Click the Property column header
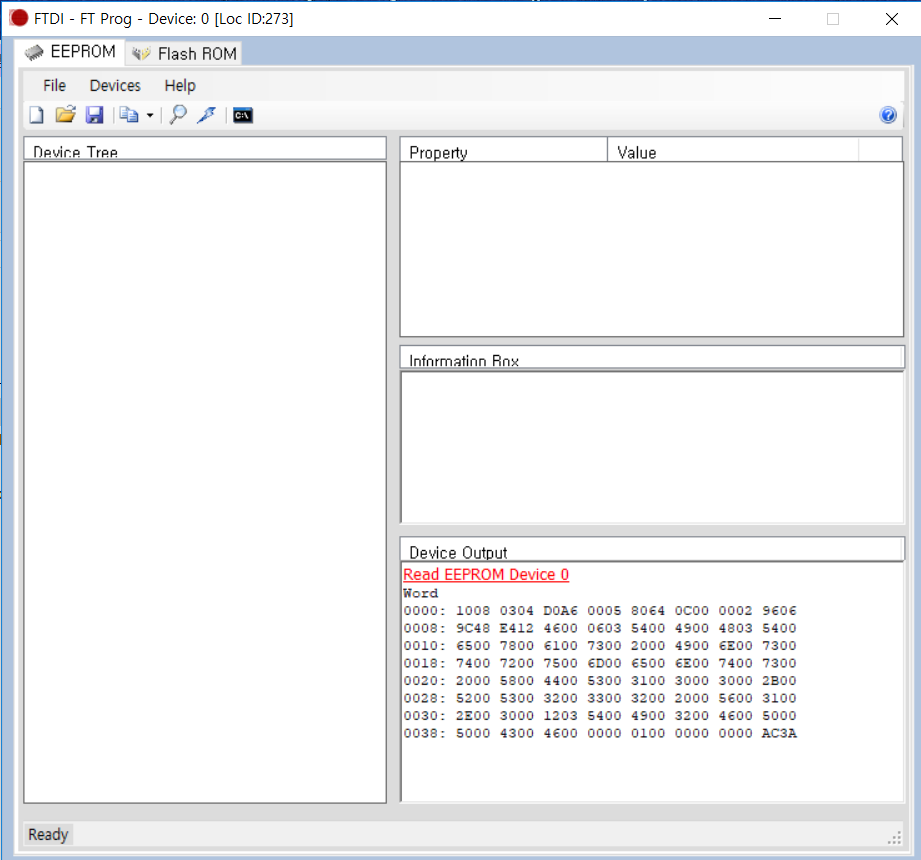 point(503,150)
